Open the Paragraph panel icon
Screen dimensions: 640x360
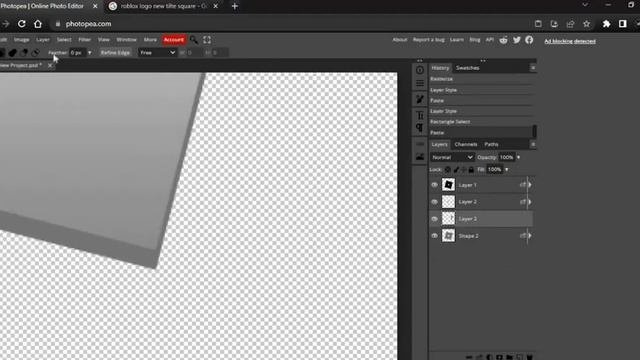point(420,128)
